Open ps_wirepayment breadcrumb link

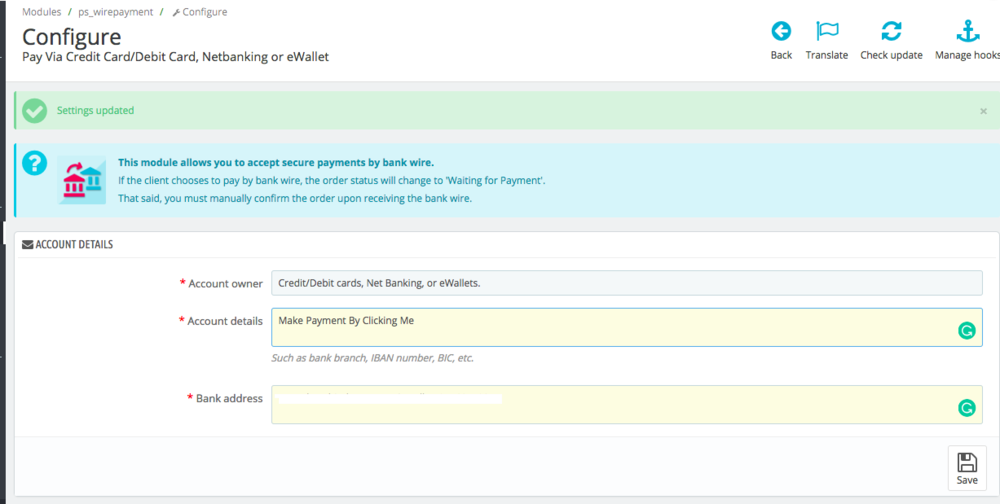tap(114, 11)
